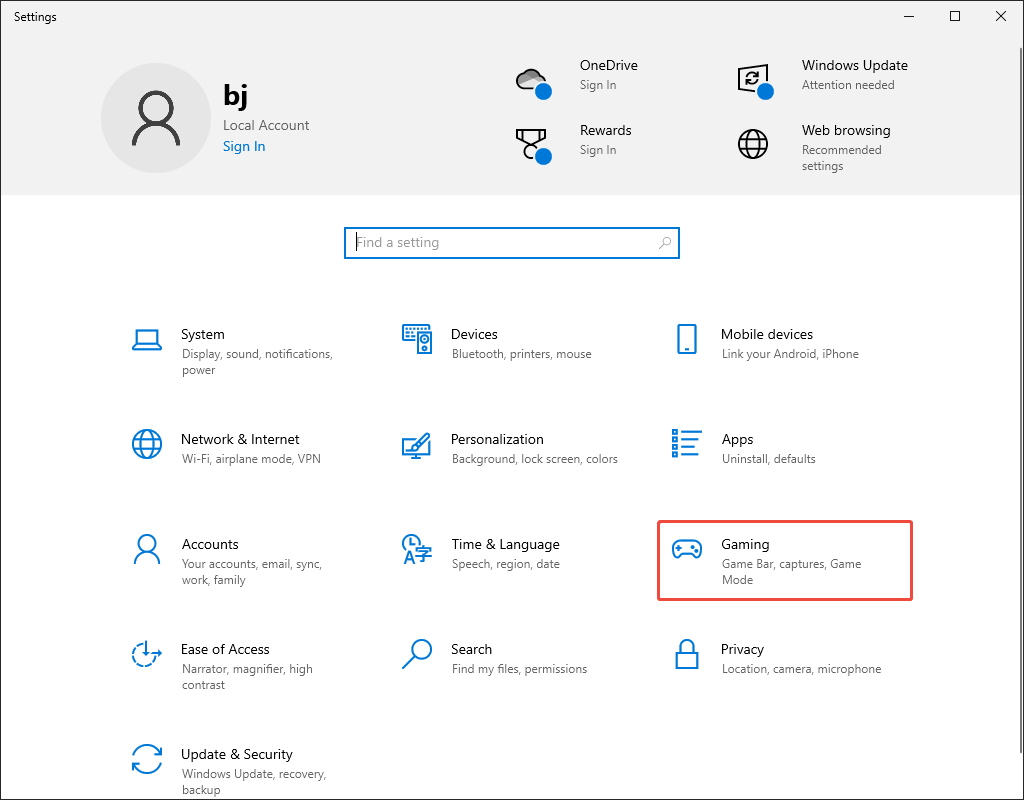Select the Network & Internet globe icon
Image resolution: width=1024 pixels, height=800 pixels.
click(x=147, y=444)
